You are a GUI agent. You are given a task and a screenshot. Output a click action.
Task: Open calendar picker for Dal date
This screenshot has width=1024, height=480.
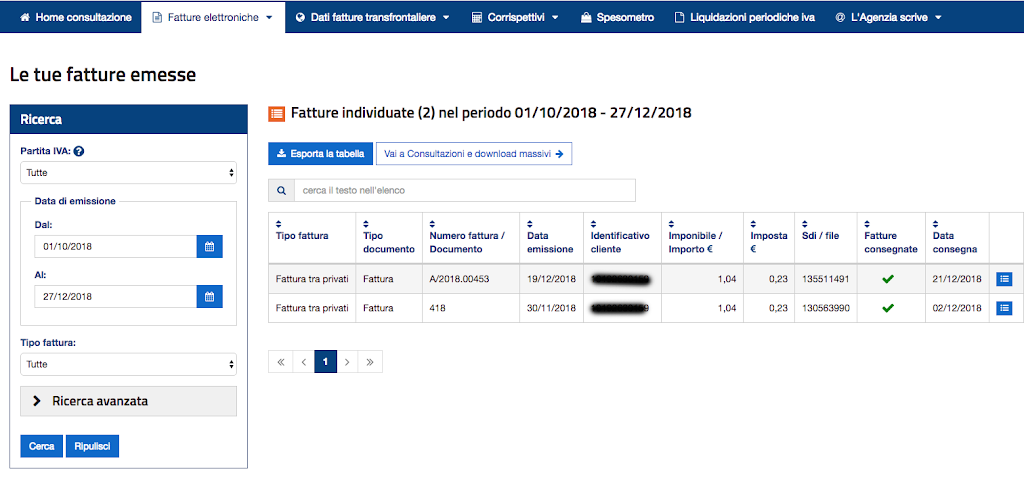(209, 246)
